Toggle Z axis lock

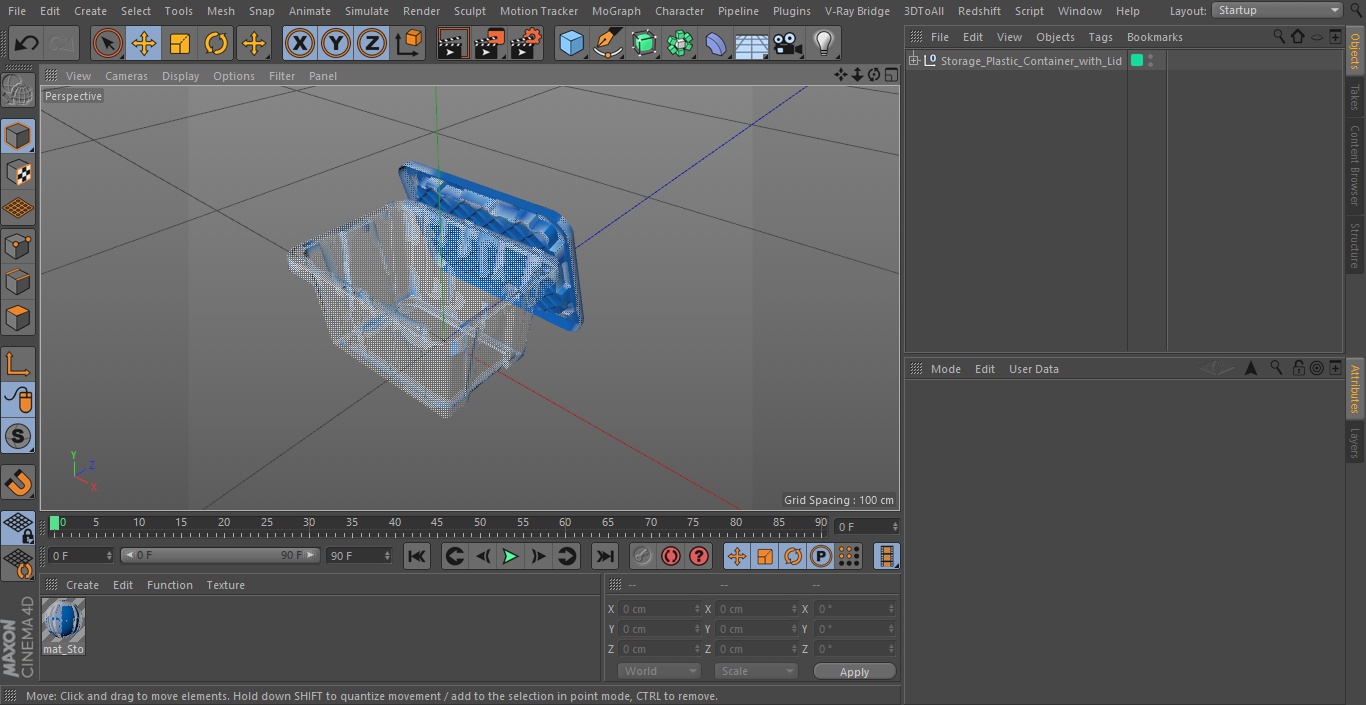372,43
